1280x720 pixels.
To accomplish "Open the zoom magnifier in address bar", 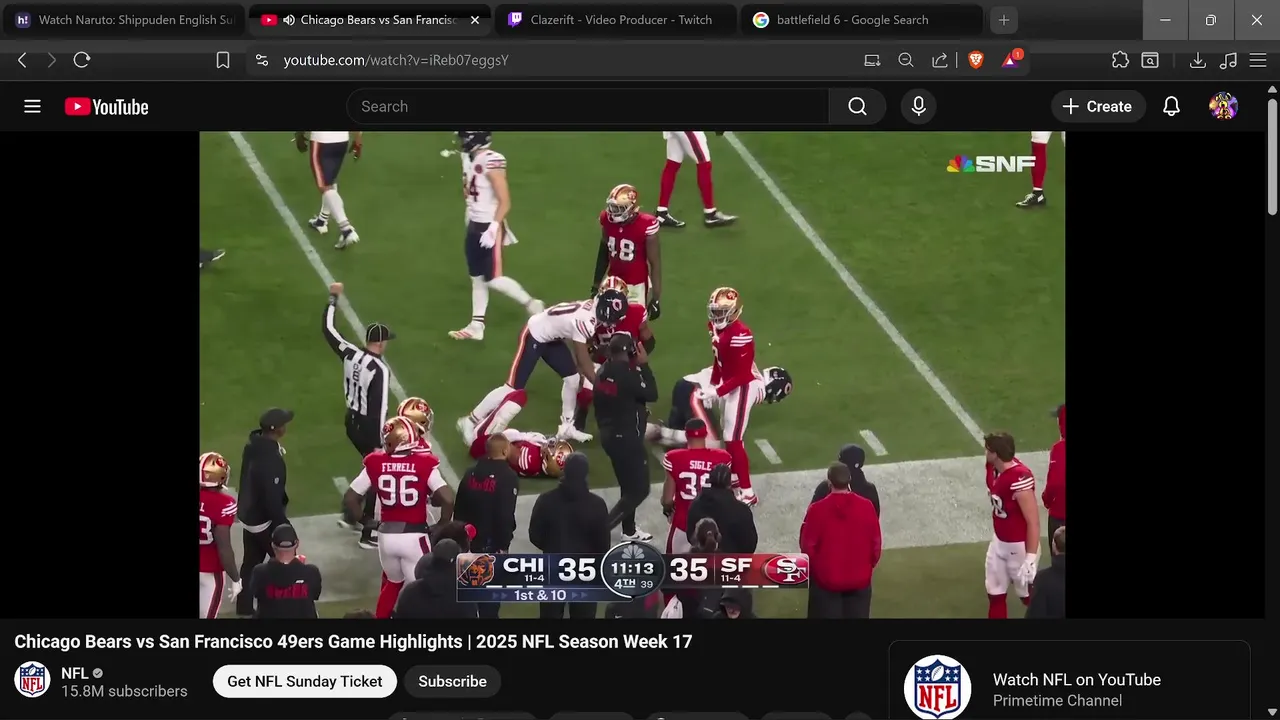I will click(906, 60).
